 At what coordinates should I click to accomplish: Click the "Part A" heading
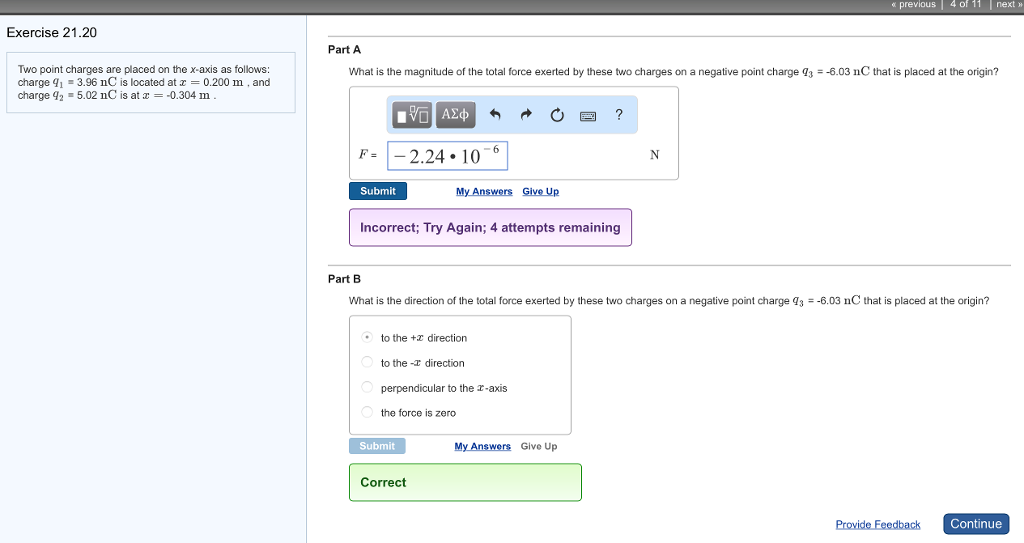tap(344, 50)
